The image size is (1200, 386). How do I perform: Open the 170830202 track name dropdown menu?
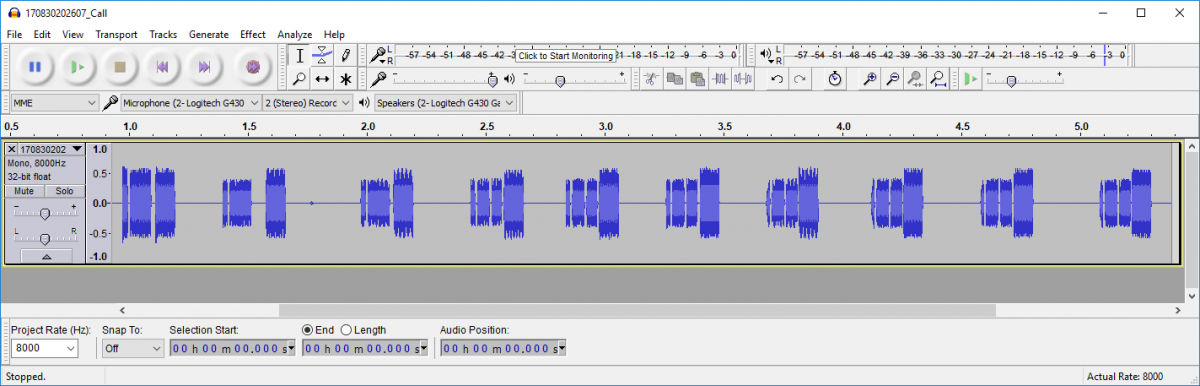51,149
